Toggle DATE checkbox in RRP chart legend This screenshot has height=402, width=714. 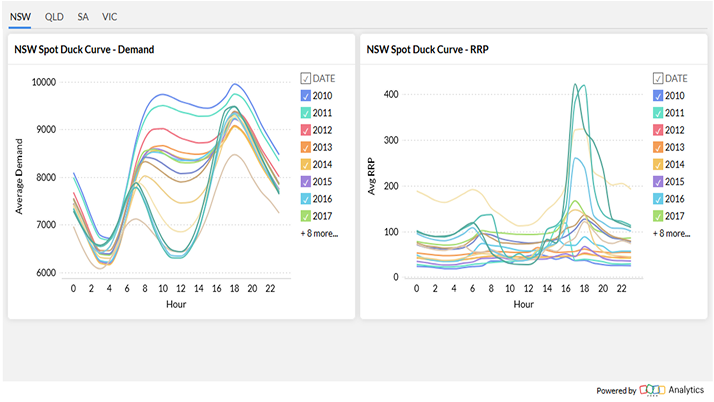click(657, 78)
